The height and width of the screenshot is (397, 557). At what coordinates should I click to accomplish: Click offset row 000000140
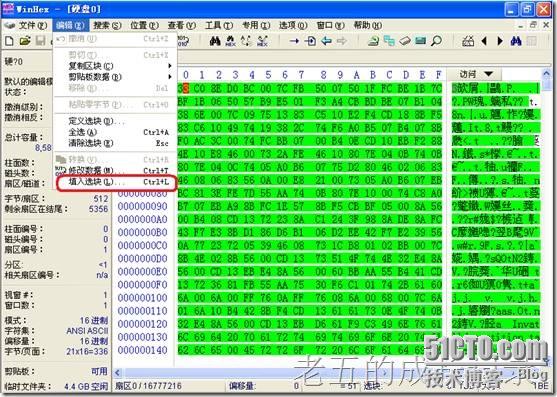coord(142,350)
